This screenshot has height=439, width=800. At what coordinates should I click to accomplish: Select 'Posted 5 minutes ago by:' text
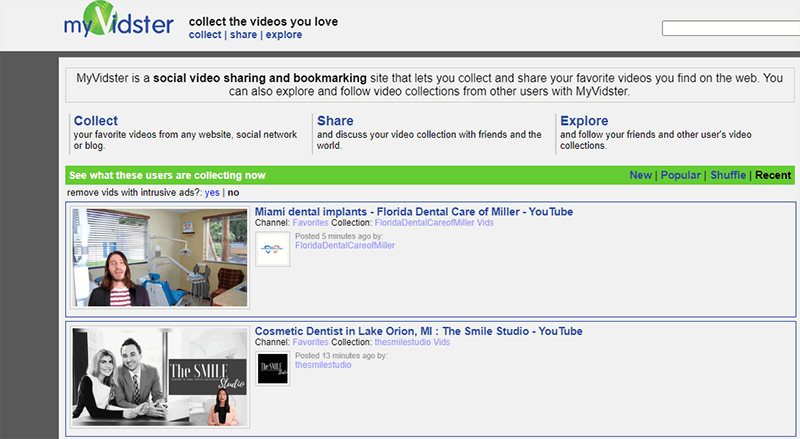coord(339,236)
